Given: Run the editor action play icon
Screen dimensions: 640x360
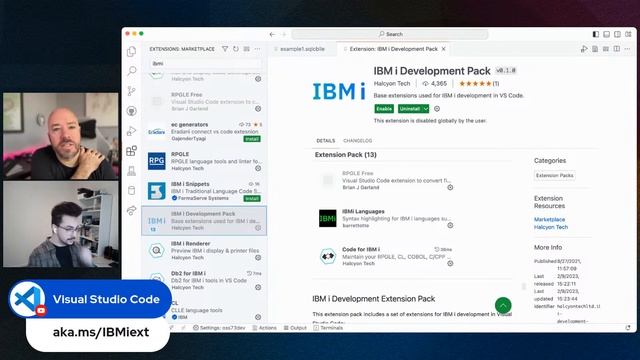Looking at the screenshot, I should [x=584, y=49].
